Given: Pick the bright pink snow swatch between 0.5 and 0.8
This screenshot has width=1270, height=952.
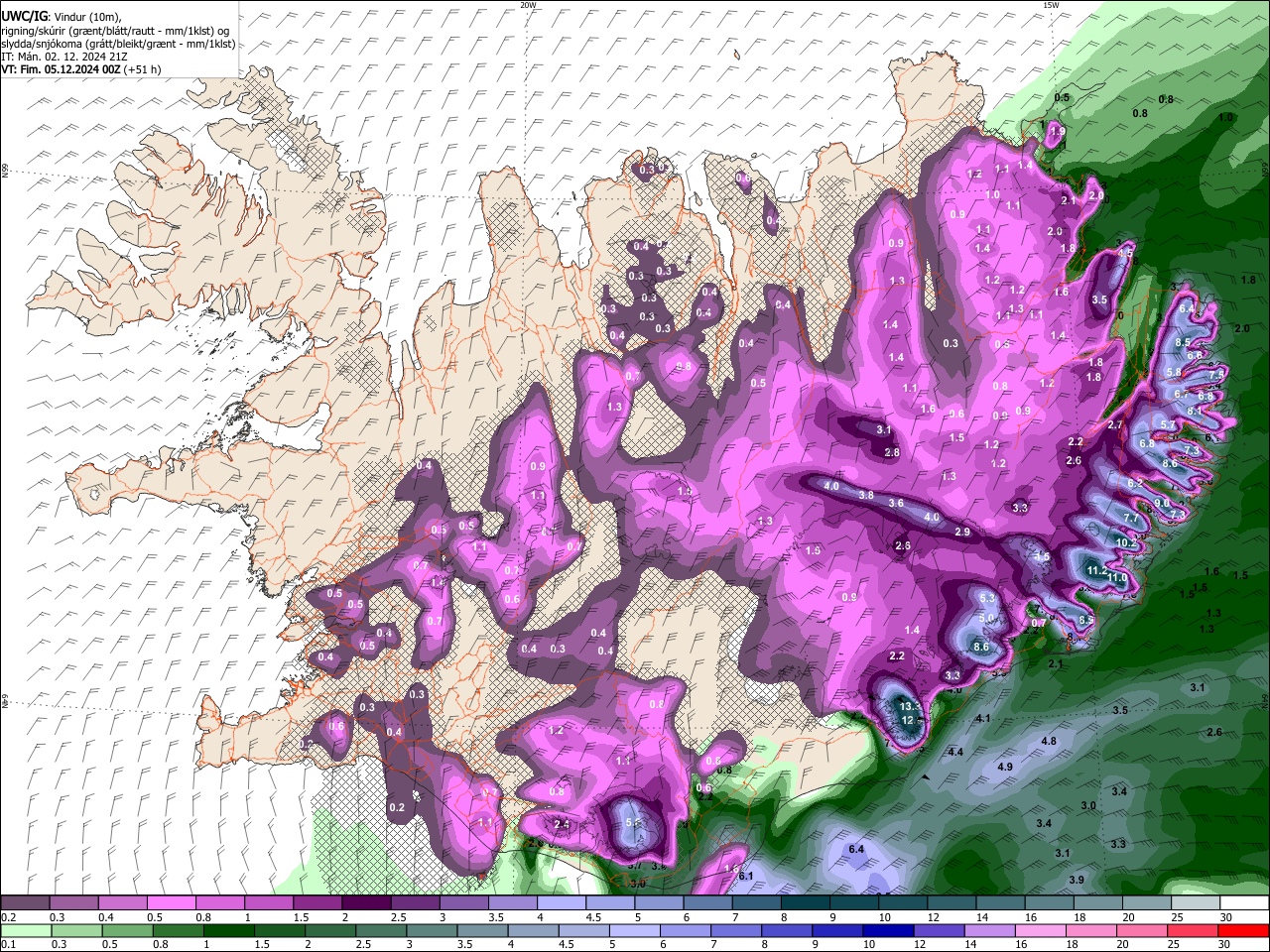Looking at the screenshot, I should [x=172, y=903].
